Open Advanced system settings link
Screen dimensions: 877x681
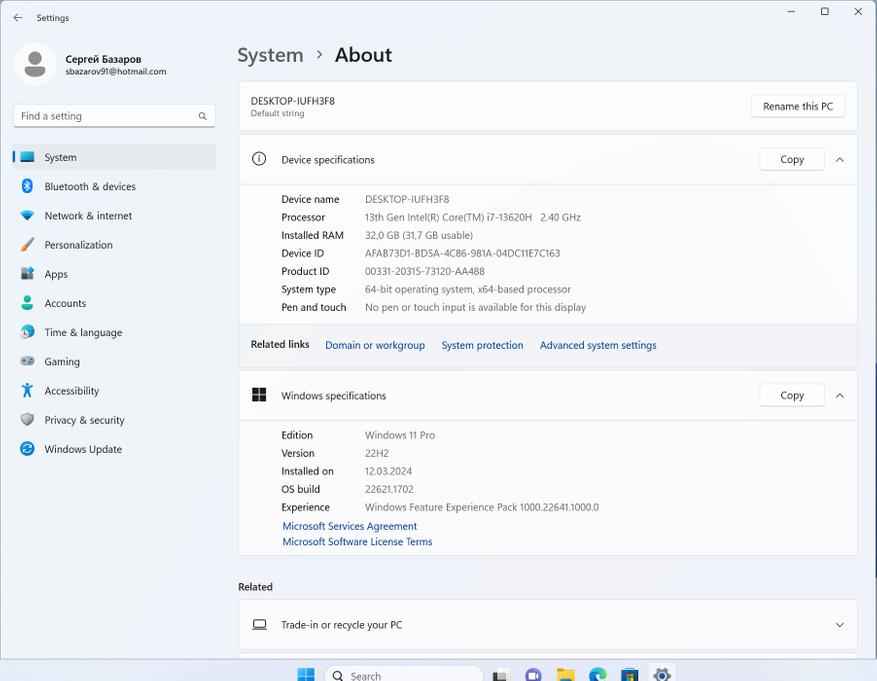click(x=598, y=345)
